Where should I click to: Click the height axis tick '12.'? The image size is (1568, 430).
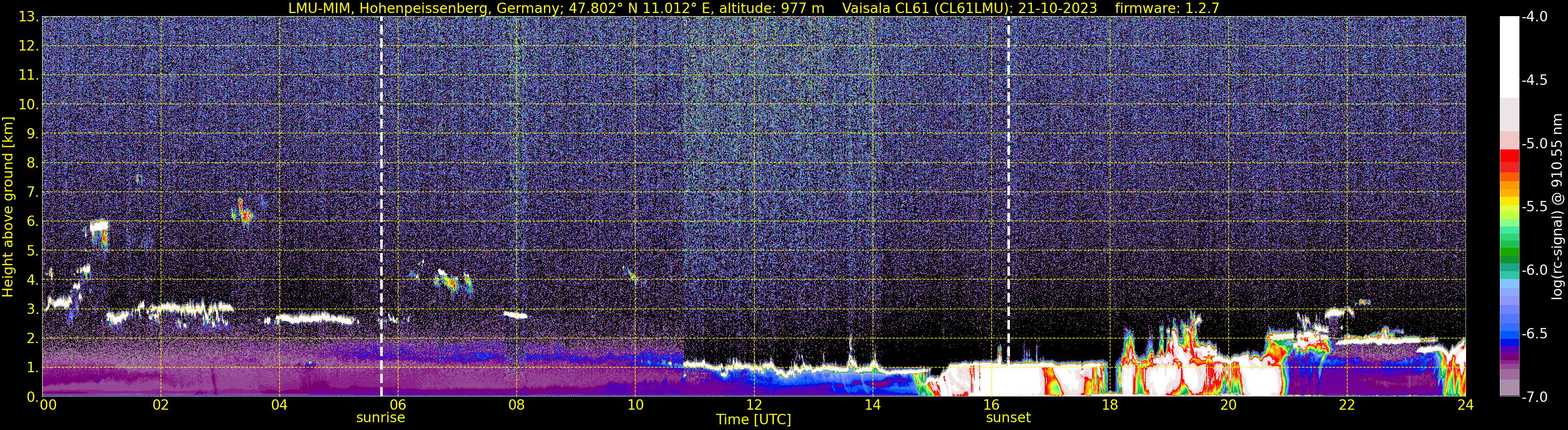click(28, 46)
